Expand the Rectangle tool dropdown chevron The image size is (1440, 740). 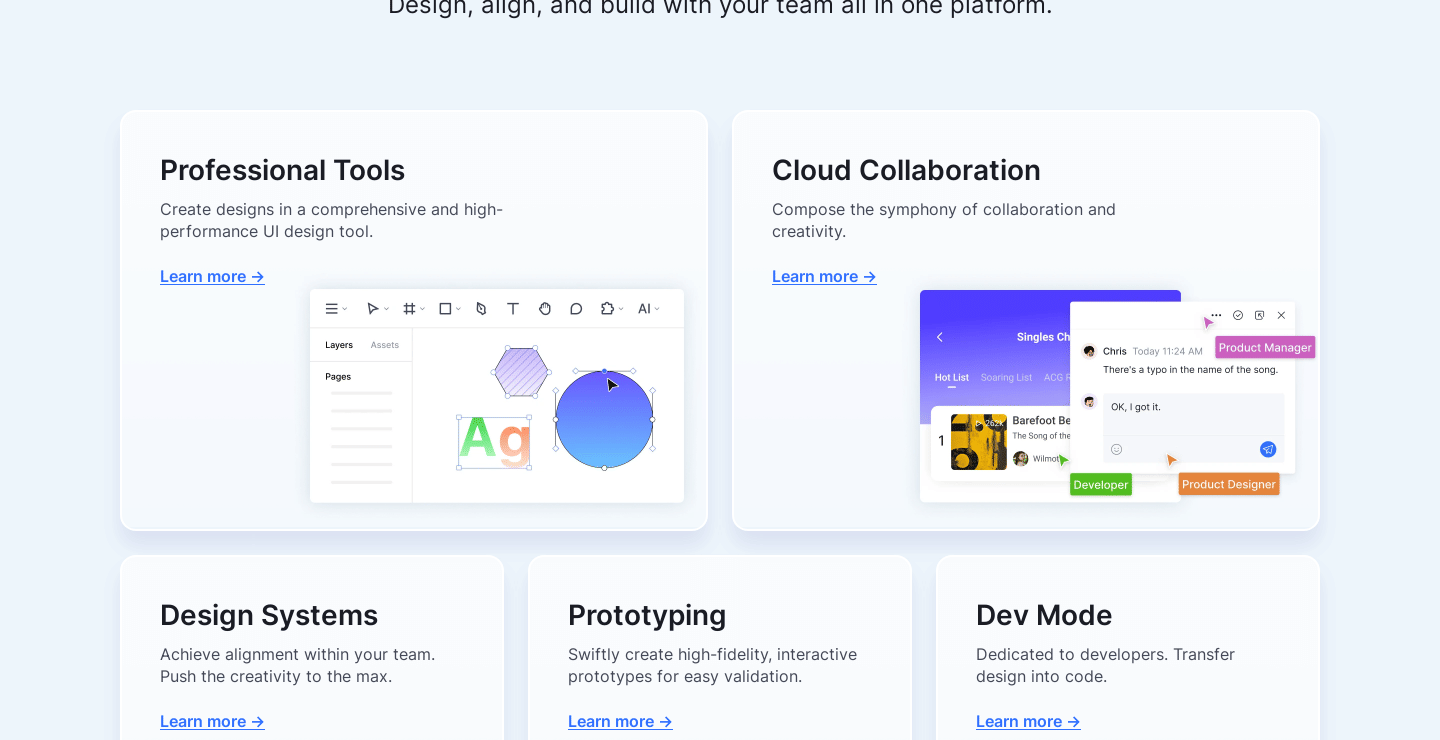[458, 308]
